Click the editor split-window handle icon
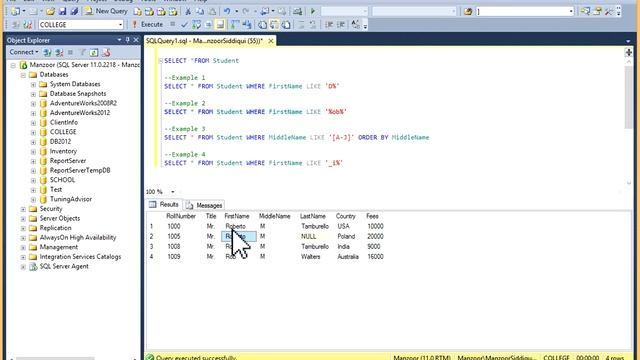640x360 pixels. [x=629, y=53]
